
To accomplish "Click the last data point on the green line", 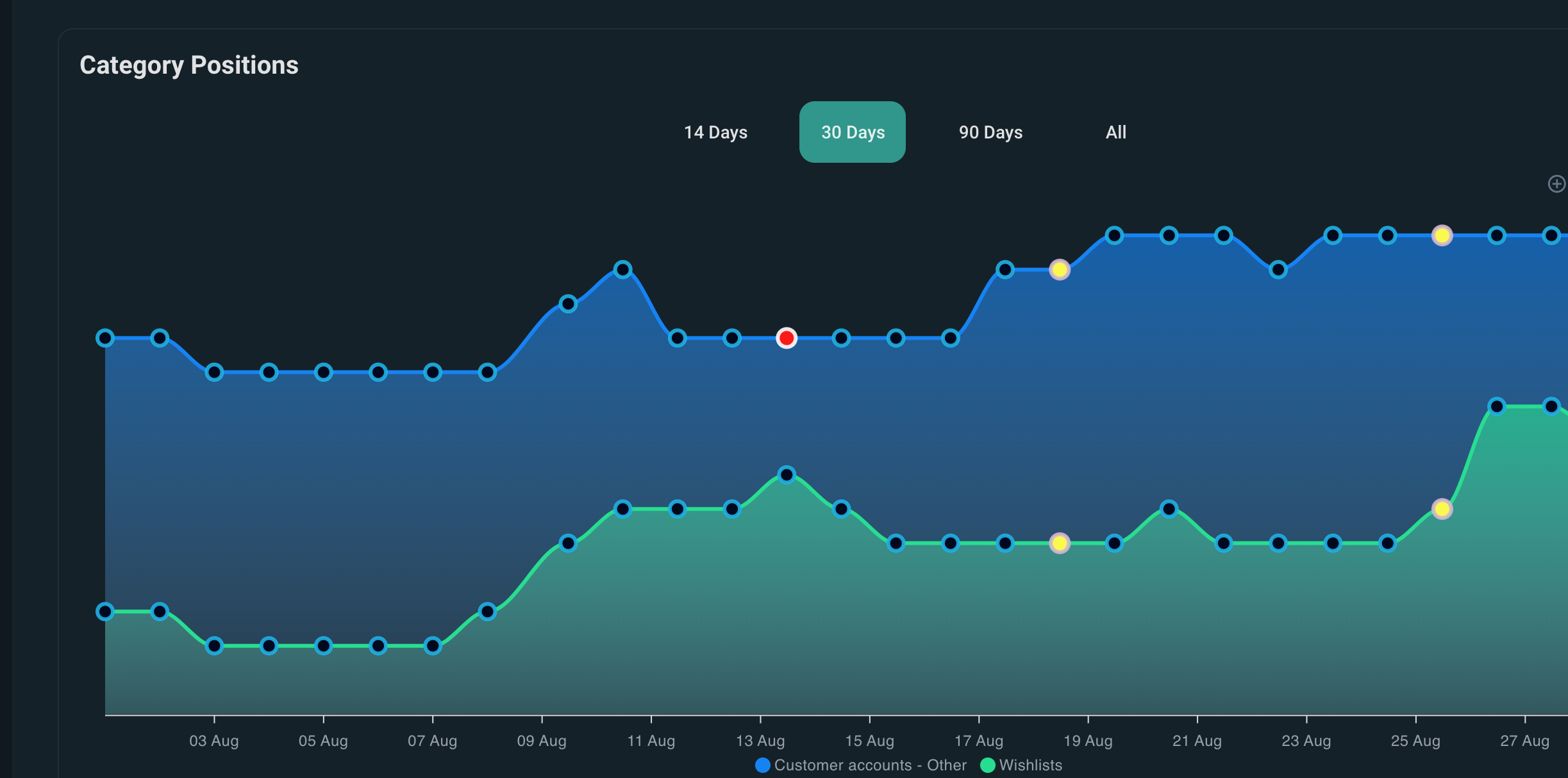I will point(1551,406).
